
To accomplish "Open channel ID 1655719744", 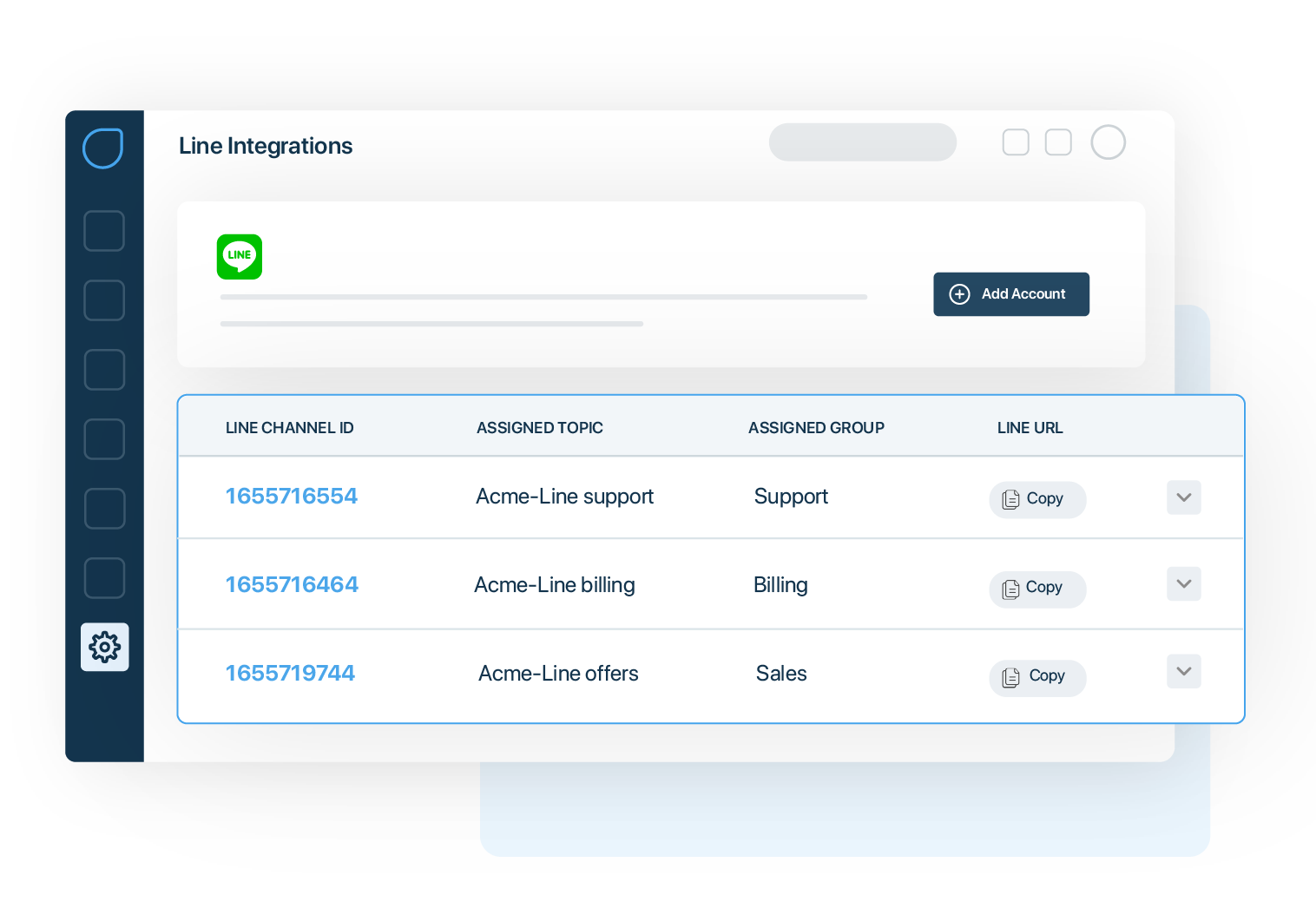I will [x=290, y=674].
